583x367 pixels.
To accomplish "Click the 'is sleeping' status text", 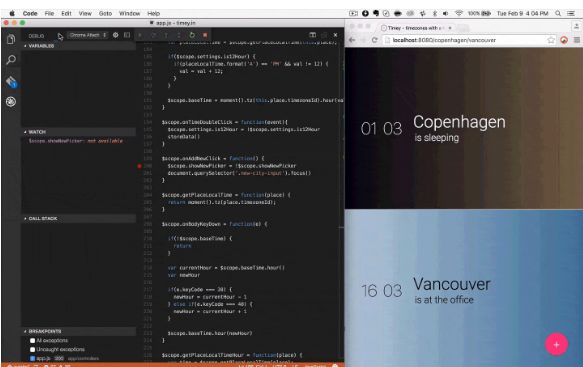I will [x=437, y=138].
